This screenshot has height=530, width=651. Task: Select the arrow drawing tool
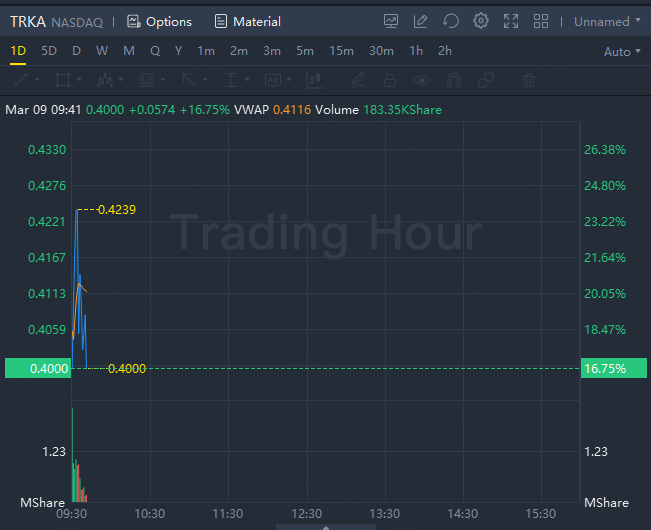click(x=188, y=80)
